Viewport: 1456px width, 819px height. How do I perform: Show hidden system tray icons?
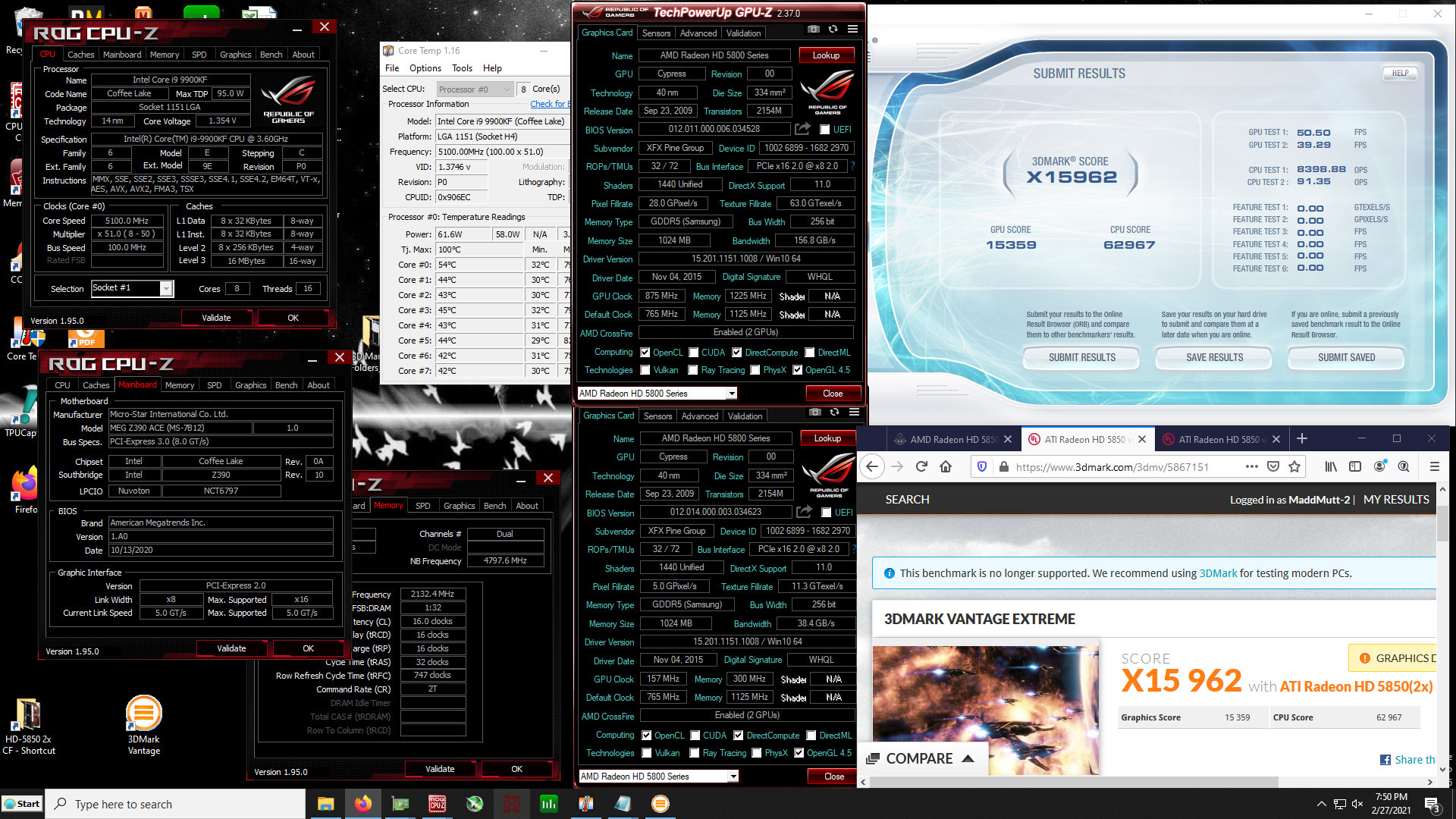[x=1322, y=804]
